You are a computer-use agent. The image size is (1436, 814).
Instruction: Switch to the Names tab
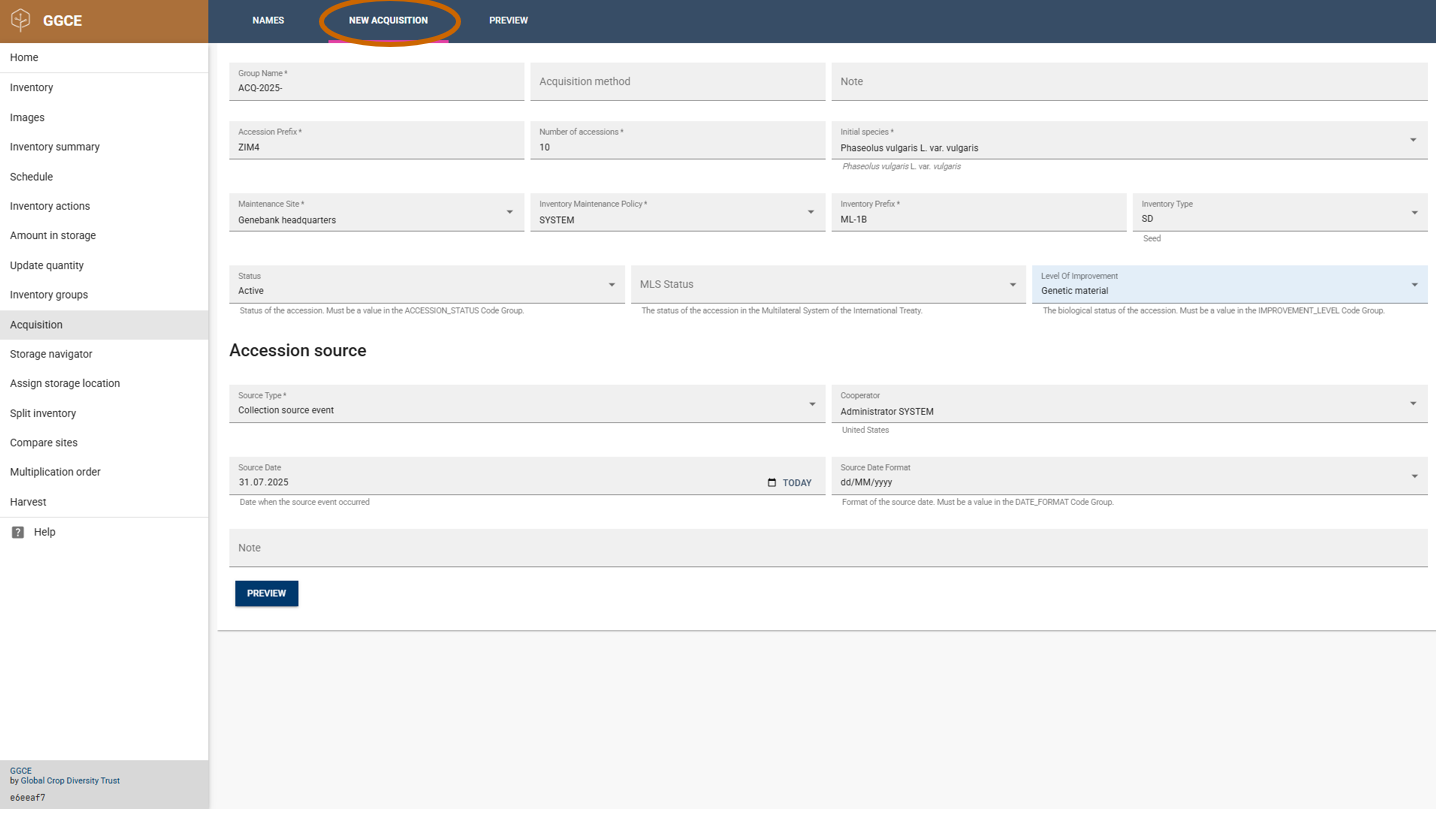[x=268, y=21]
